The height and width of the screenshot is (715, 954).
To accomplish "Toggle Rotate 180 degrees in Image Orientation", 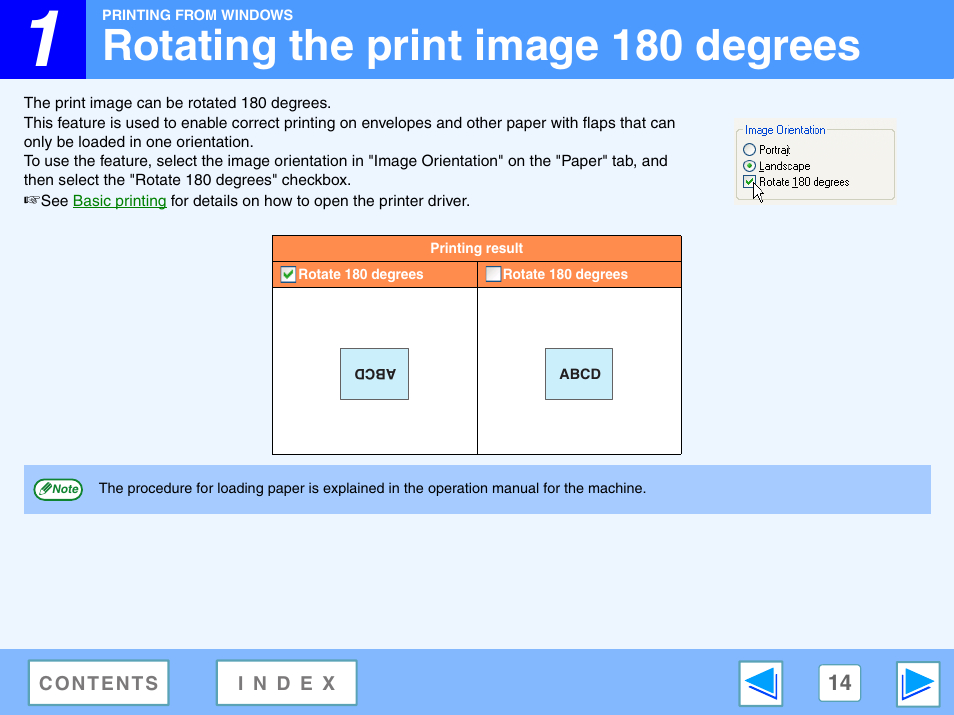I will point(749,182).
